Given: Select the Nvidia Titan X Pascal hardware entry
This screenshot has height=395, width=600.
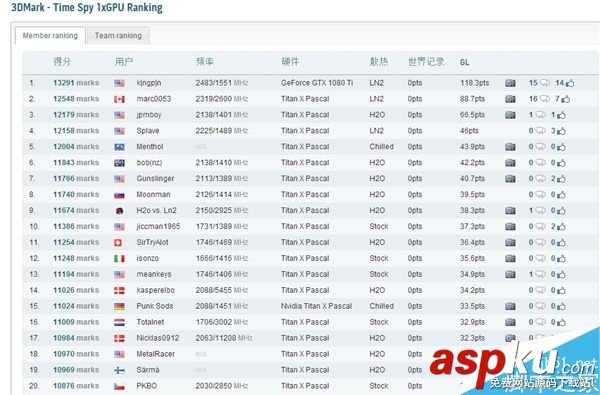Looking at the screenshot, I should click(x=316, y=306).
